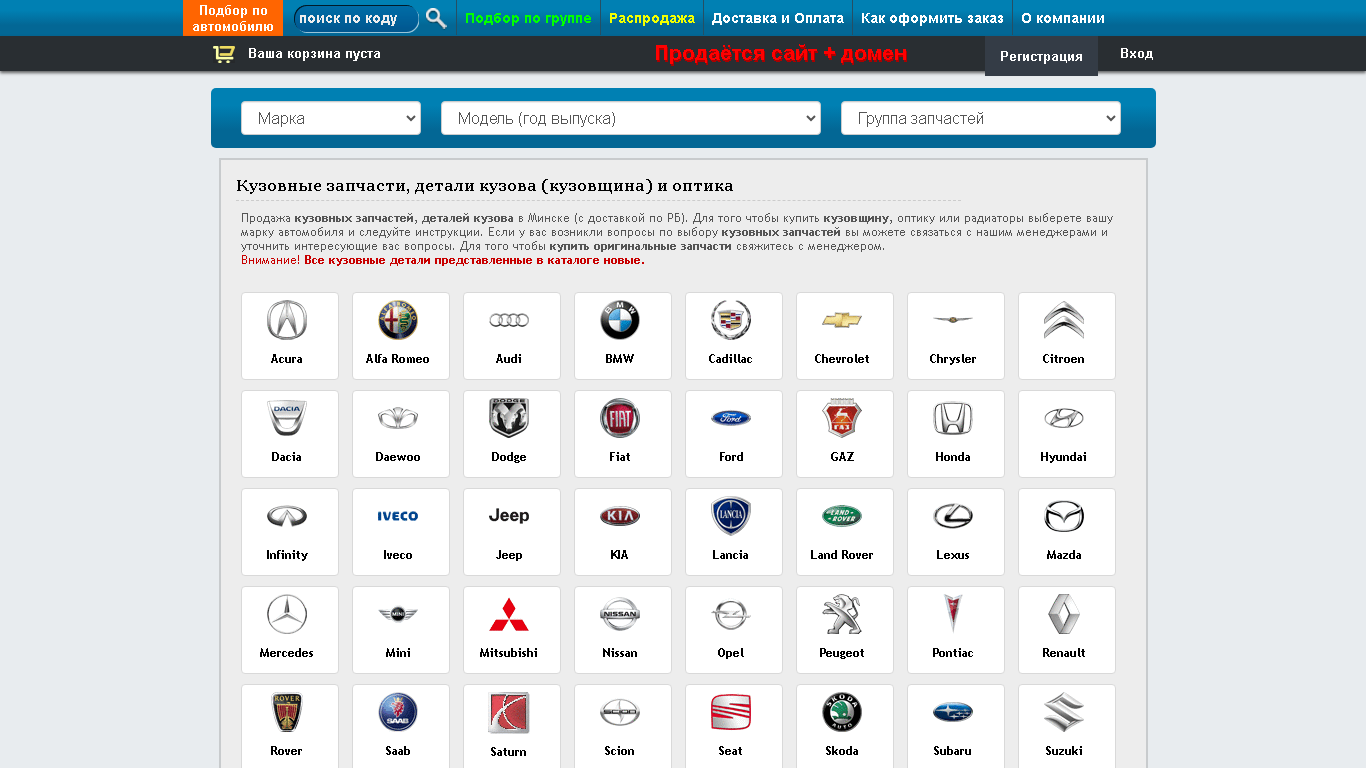Select the Peugeot lion logo
Viewport: 1366px width, 768px height.
pyautogui.click(x=842, y=614)
